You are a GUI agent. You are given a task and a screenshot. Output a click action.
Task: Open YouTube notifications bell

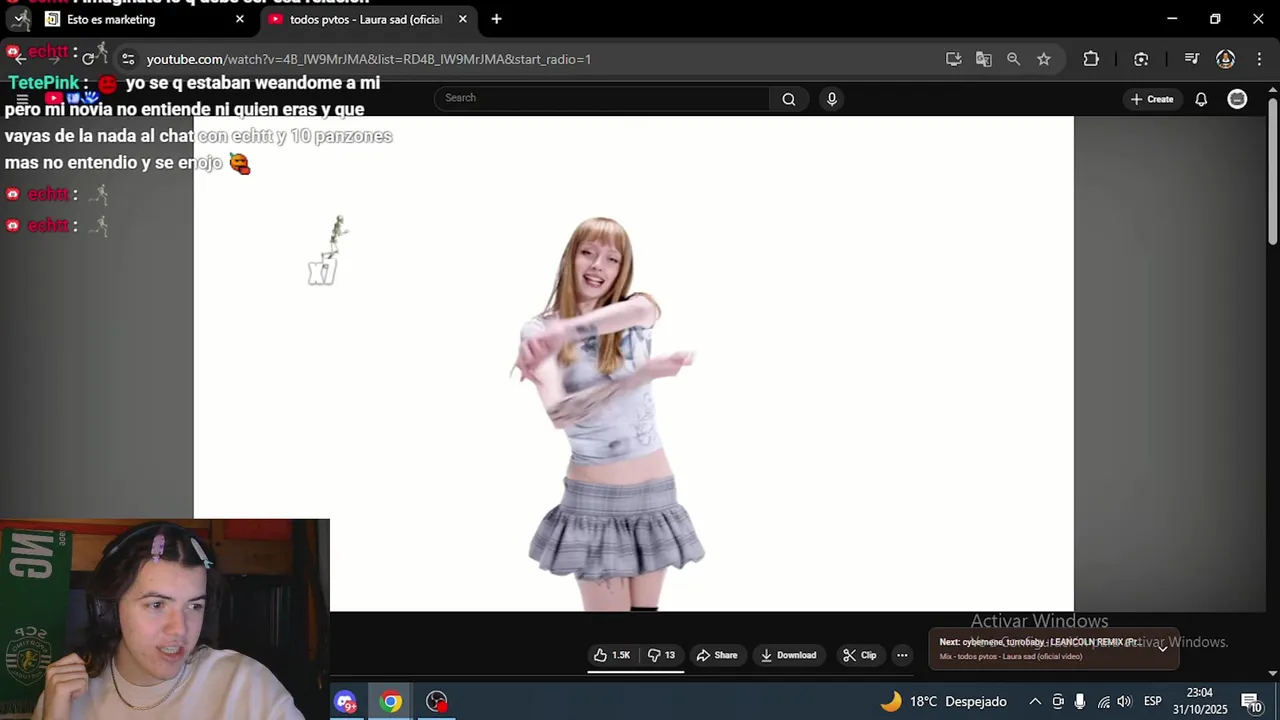pos(1201,99)
